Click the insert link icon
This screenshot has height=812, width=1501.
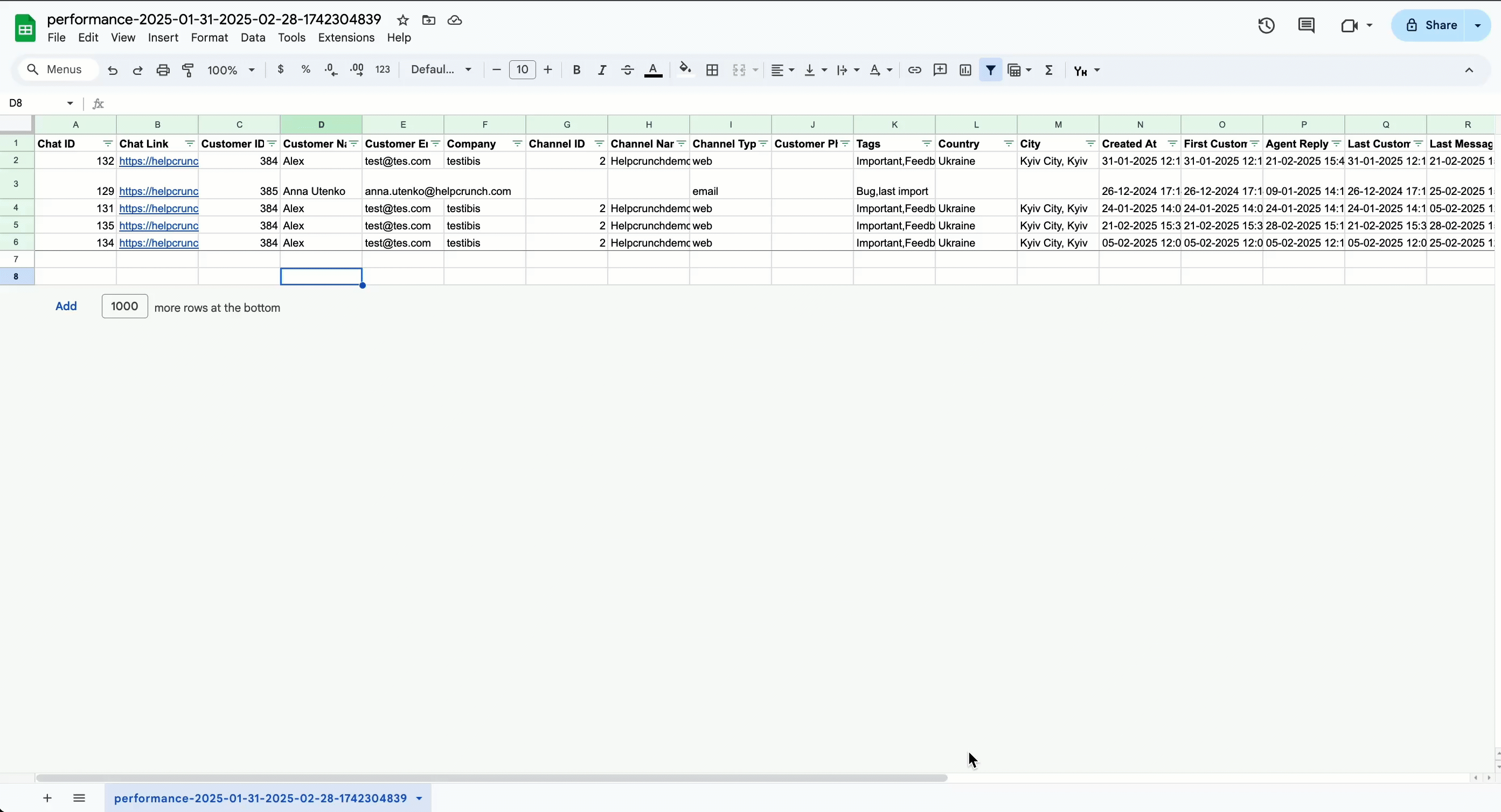tap(914, 70)
